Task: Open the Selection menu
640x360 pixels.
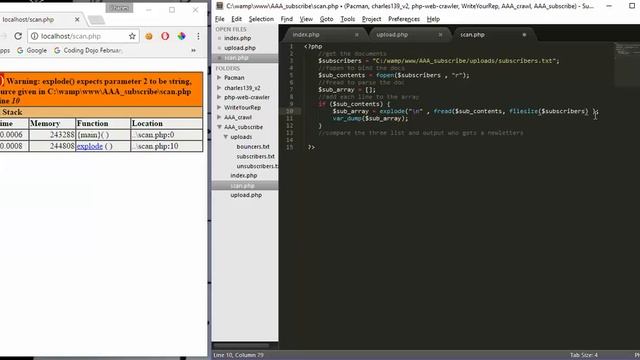Action: [261, 19]
